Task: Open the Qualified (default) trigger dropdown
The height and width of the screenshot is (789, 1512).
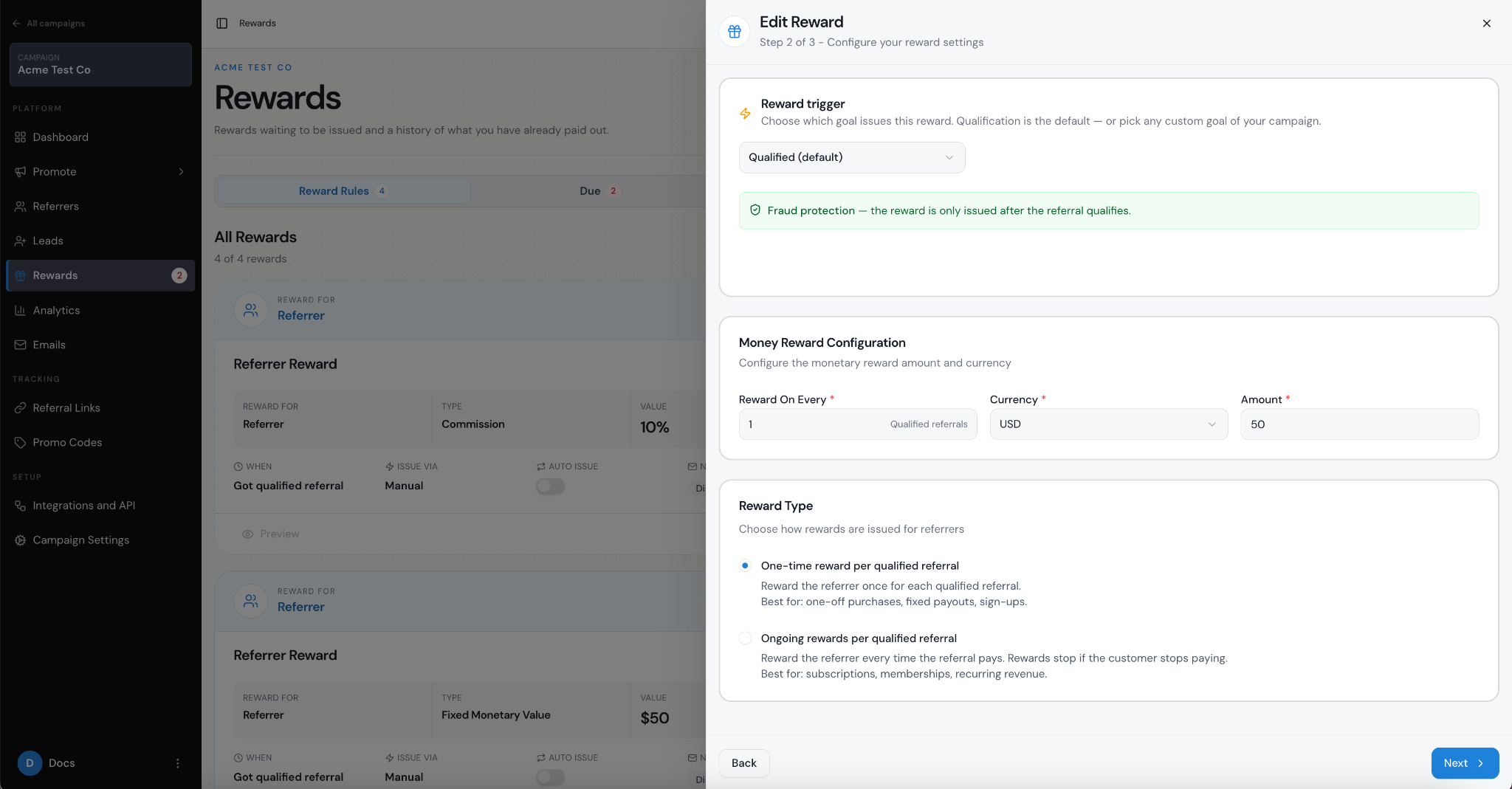Action: tap(852, 157)
